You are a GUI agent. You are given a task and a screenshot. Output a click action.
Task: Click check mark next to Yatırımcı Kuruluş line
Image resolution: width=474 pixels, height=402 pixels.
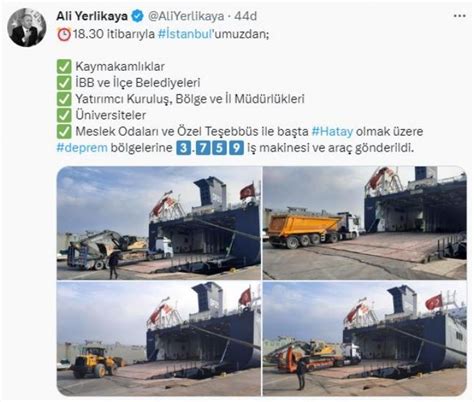64,99
